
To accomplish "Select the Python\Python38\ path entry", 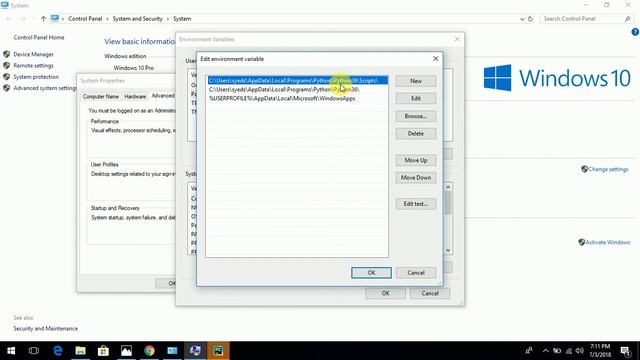I will (x=298, y=89).
